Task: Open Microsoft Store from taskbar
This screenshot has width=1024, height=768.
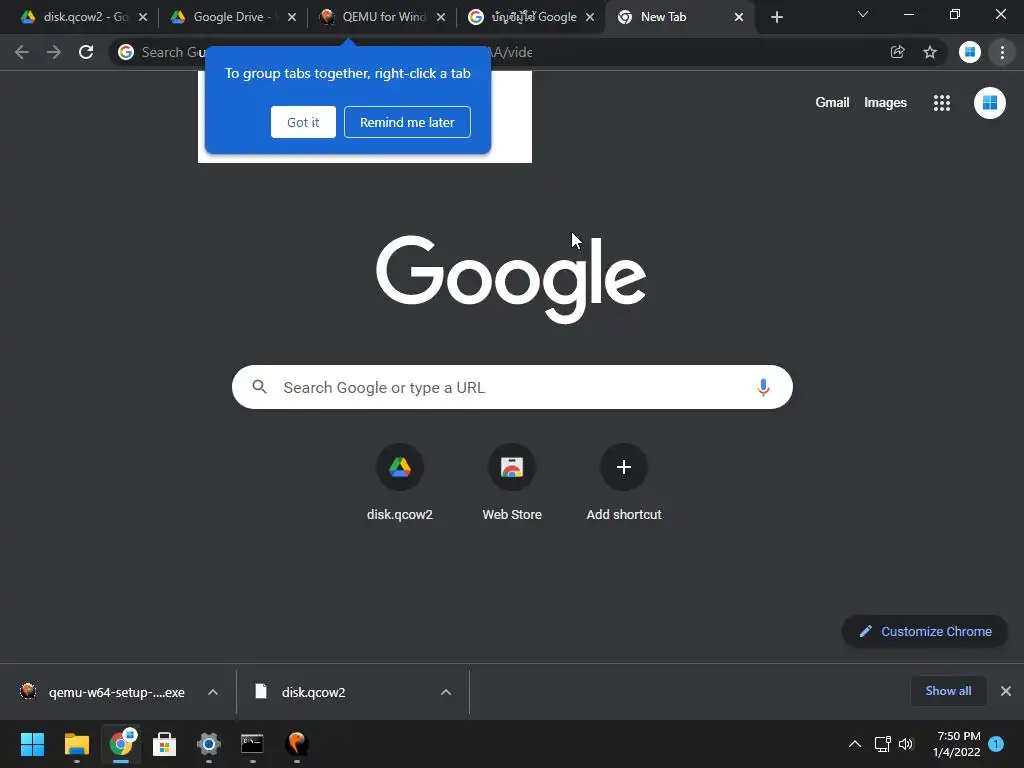Action: [165, 744]
